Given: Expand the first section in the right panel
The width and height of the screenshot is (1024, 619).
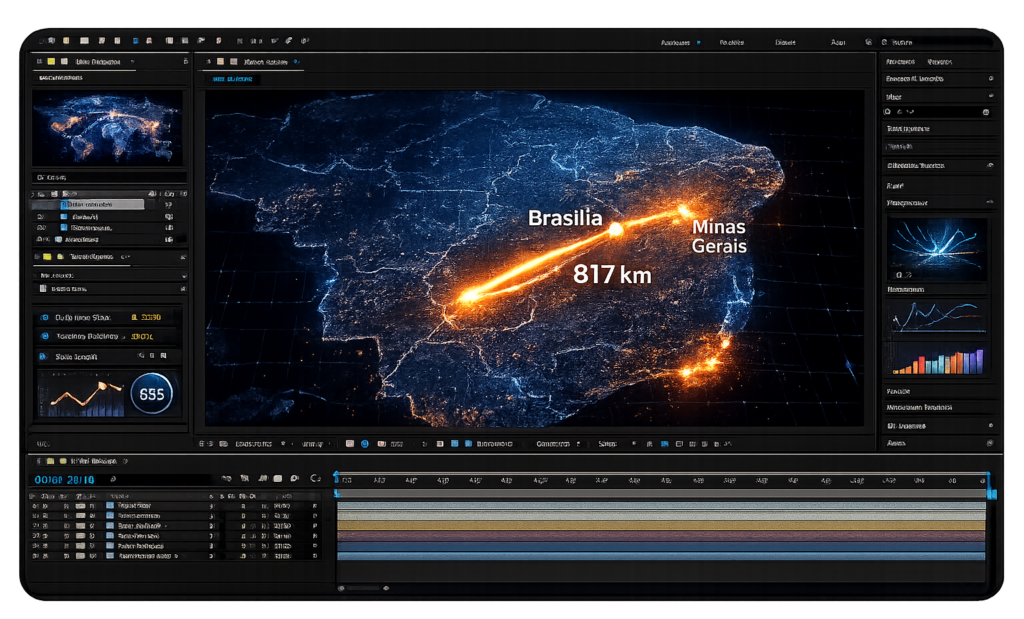Looking at the screenshot, I should [990, 78].
